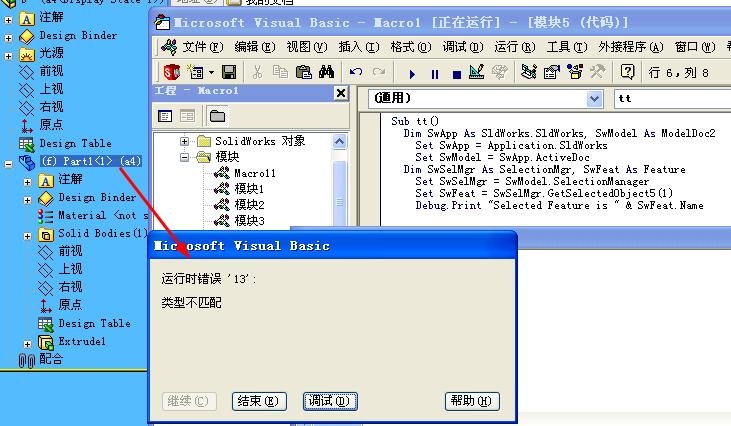The image size is (731, 426).
Task: Click the Debug.Print code line
Action: tap(559, 206)
